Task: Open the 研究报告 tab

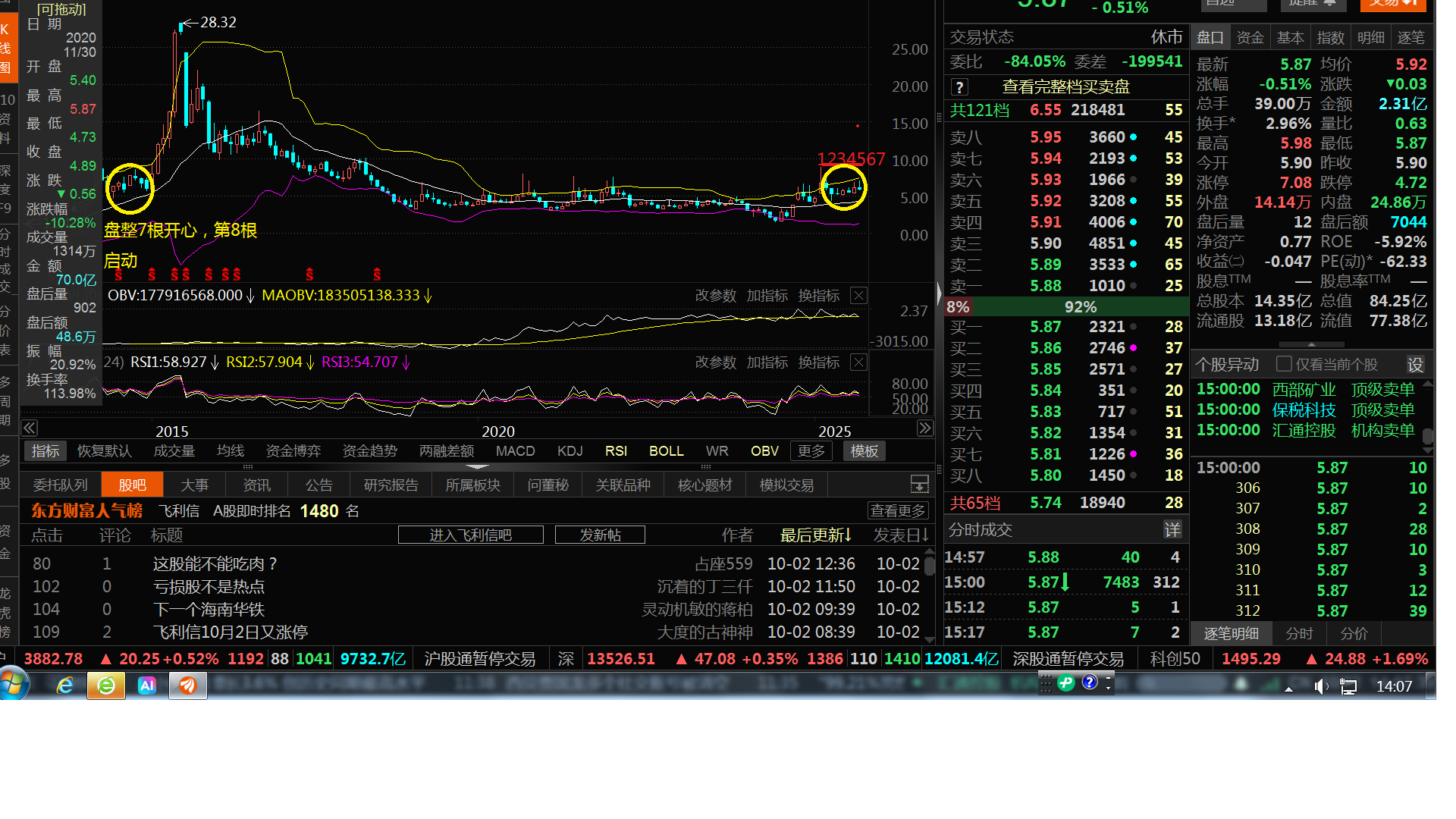Action: [x=391, y=485]
